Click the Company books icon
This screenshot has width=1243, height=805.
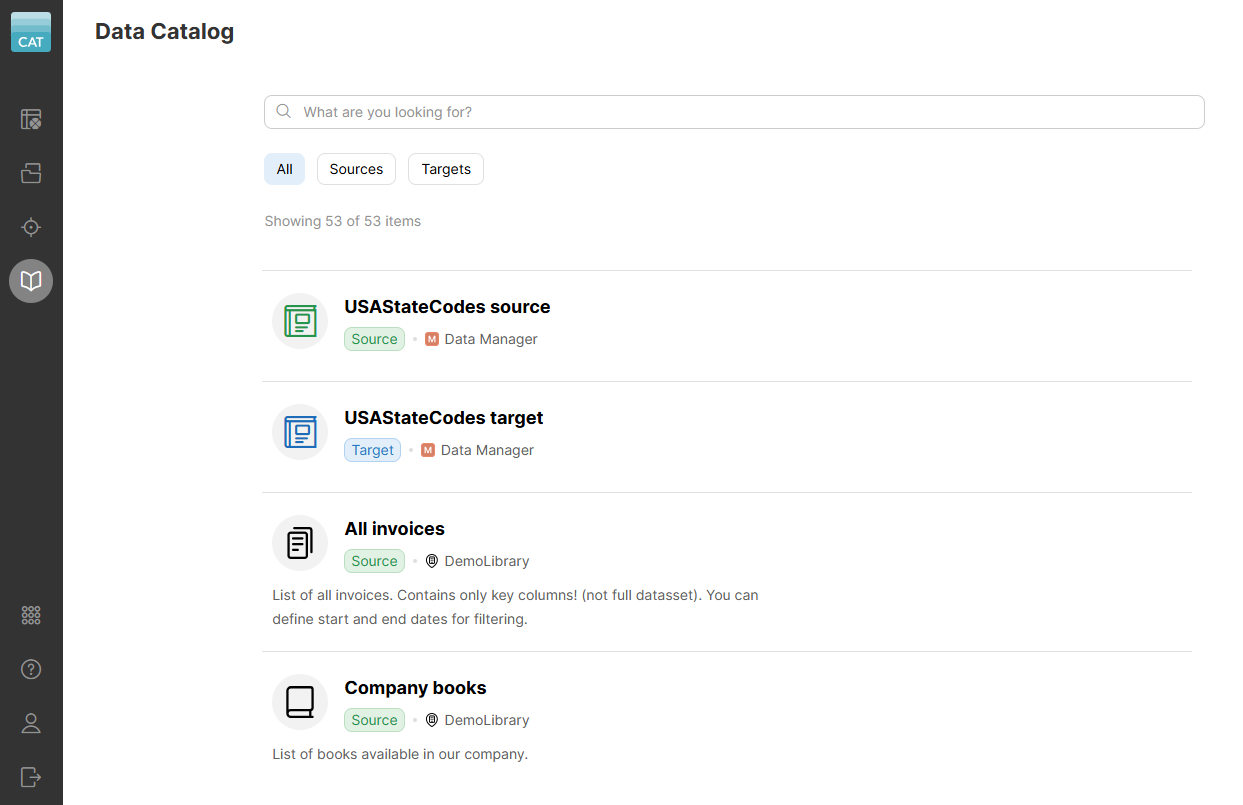point(299,701)
